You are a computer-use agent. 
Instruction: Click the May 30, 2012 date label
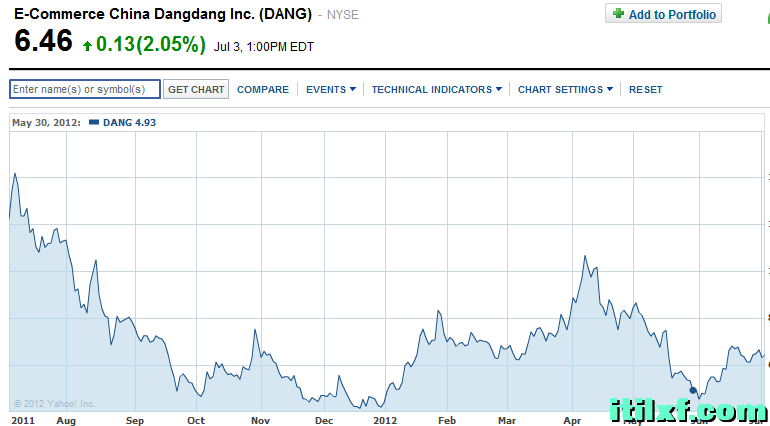click(46, 122)
